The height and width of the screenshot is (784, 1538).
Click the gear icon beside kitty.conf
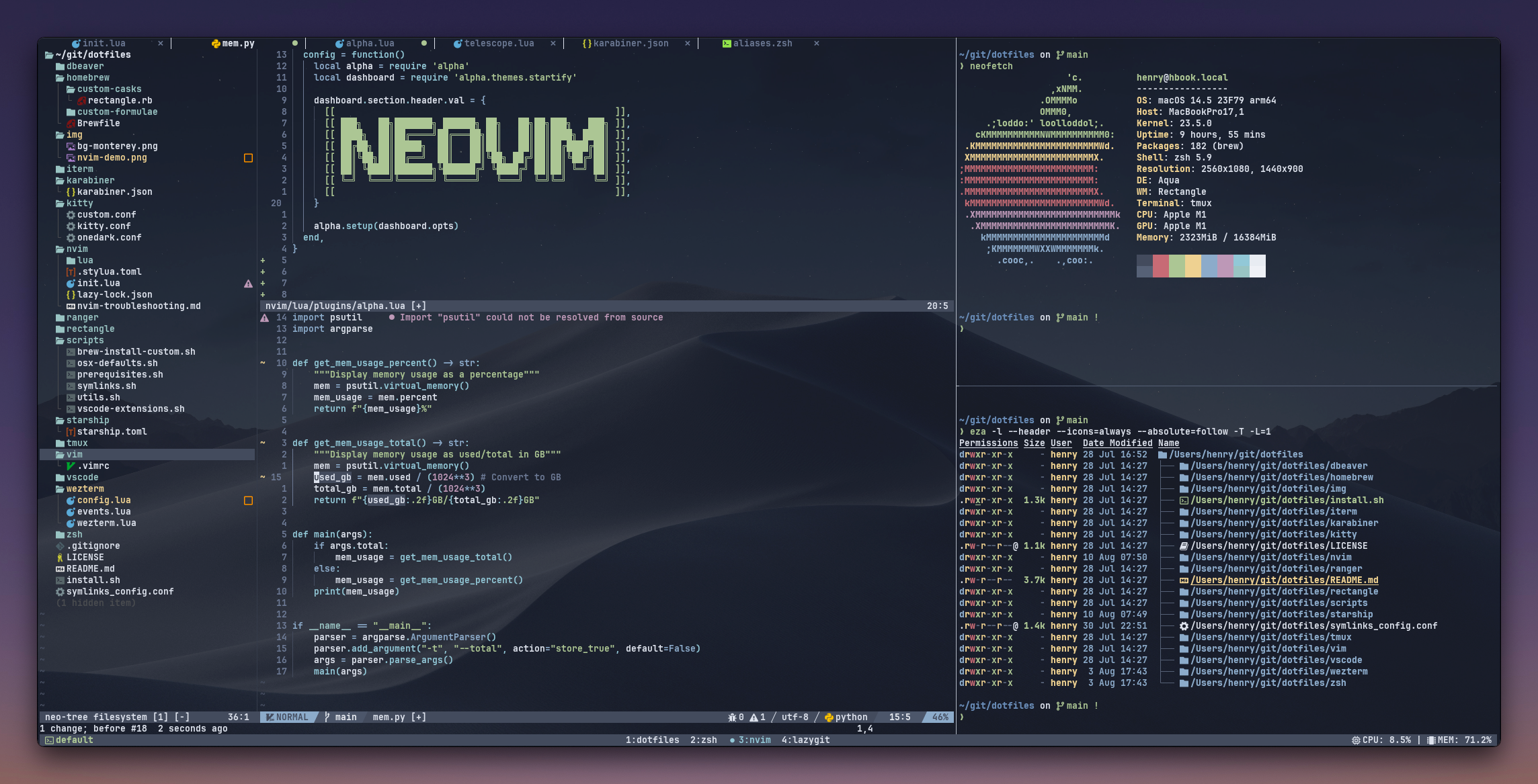(x=71, y=226)
